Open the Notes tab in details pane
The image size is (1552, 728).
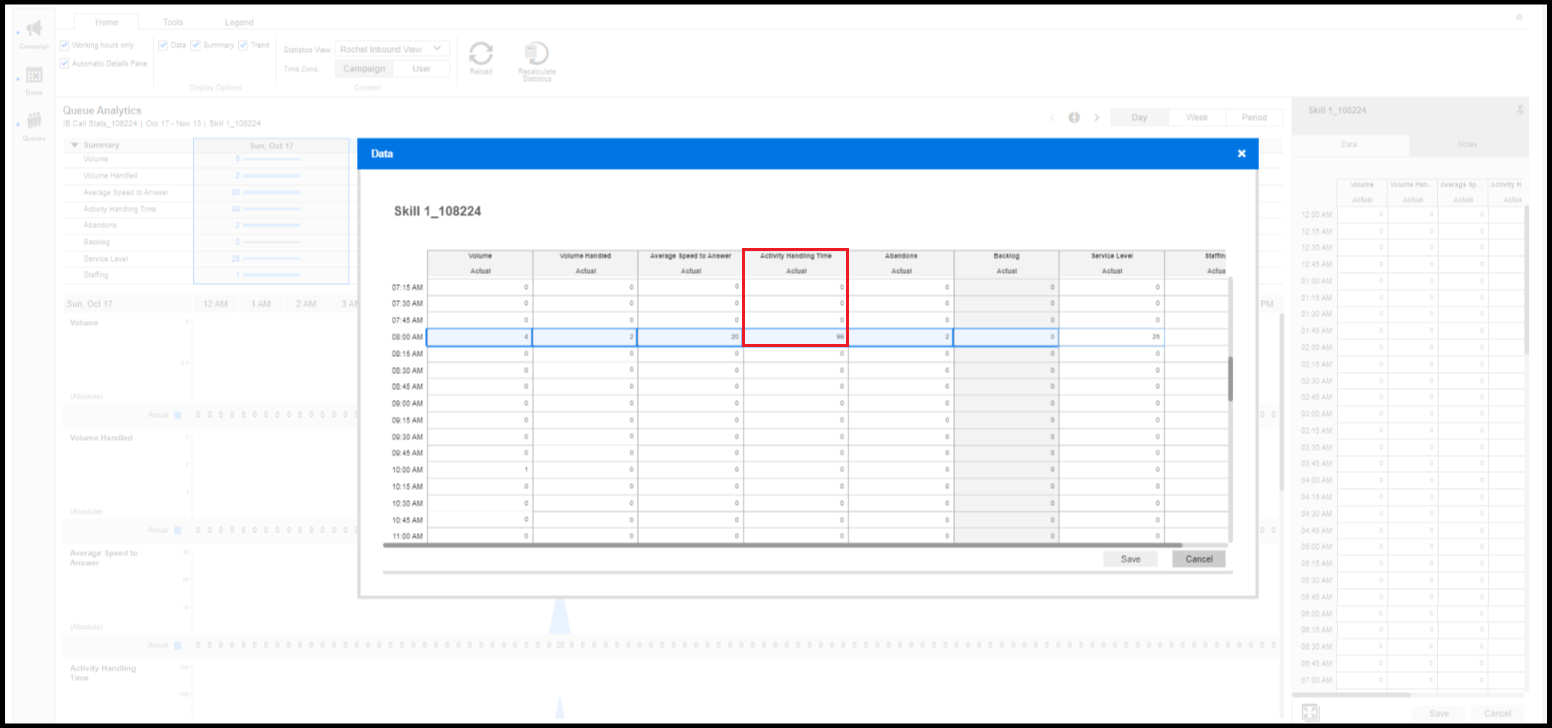[1467, 145]
